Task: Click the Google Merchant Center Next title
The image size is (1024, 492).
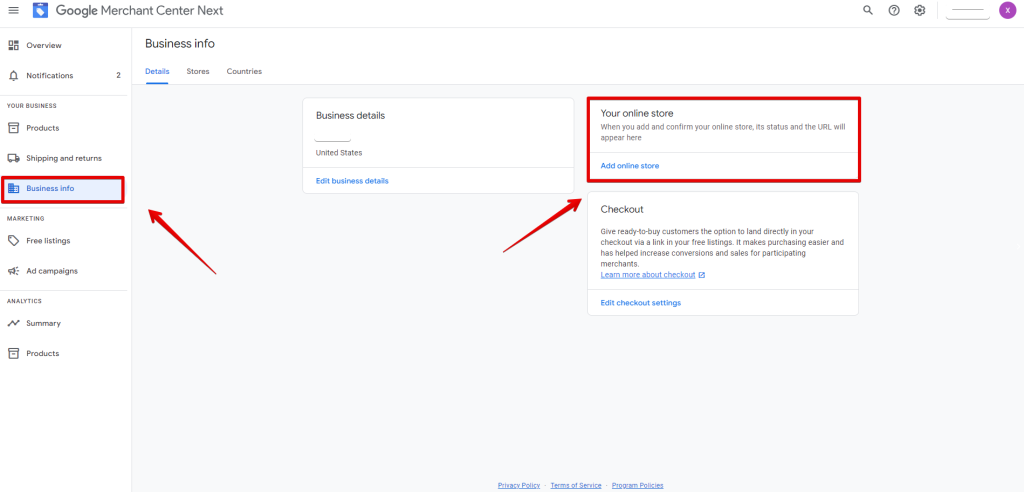Action: pos(139,10)
